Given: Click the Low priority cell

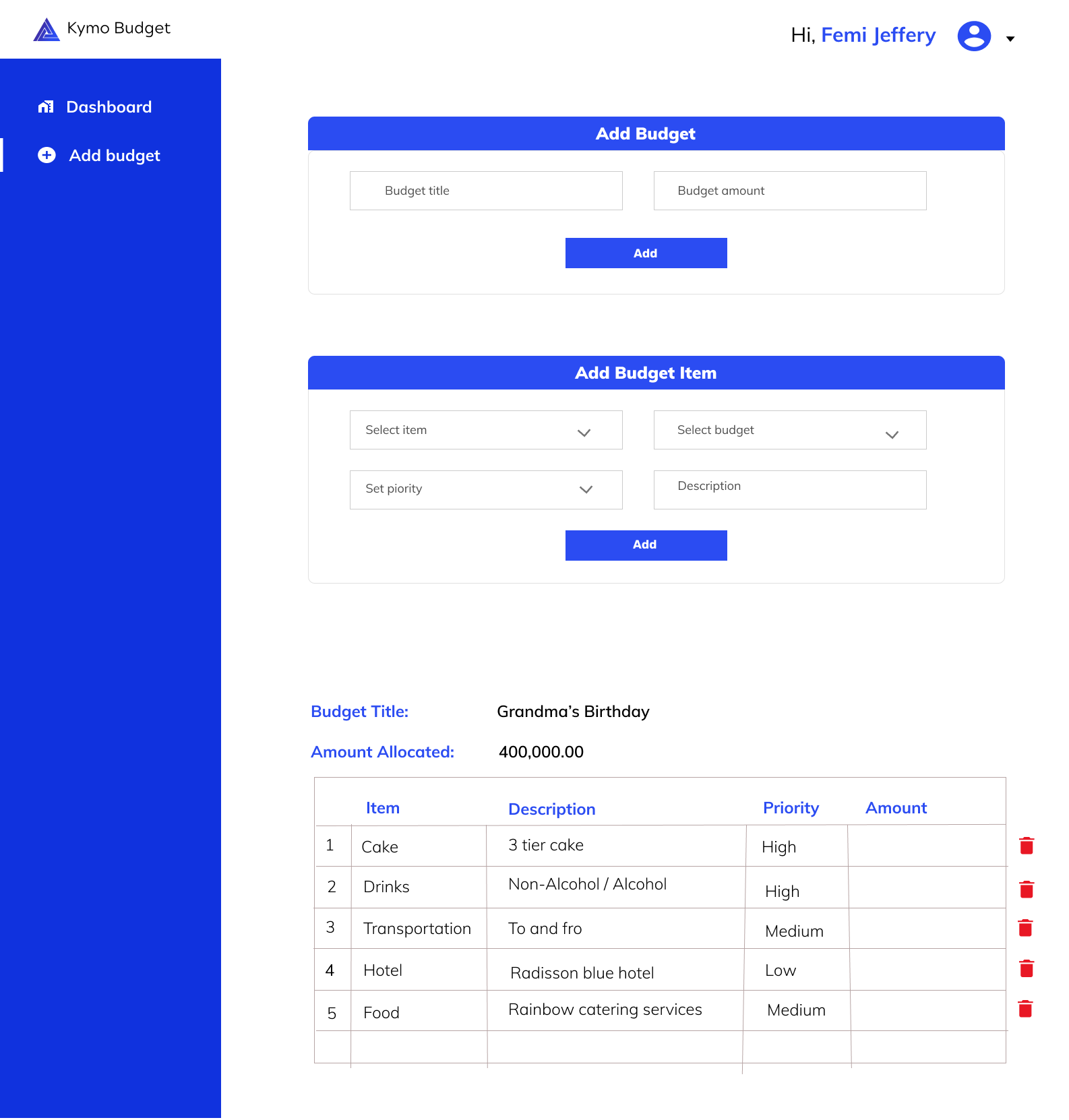Looking at the screenshot, I should [x=797, y=970].
